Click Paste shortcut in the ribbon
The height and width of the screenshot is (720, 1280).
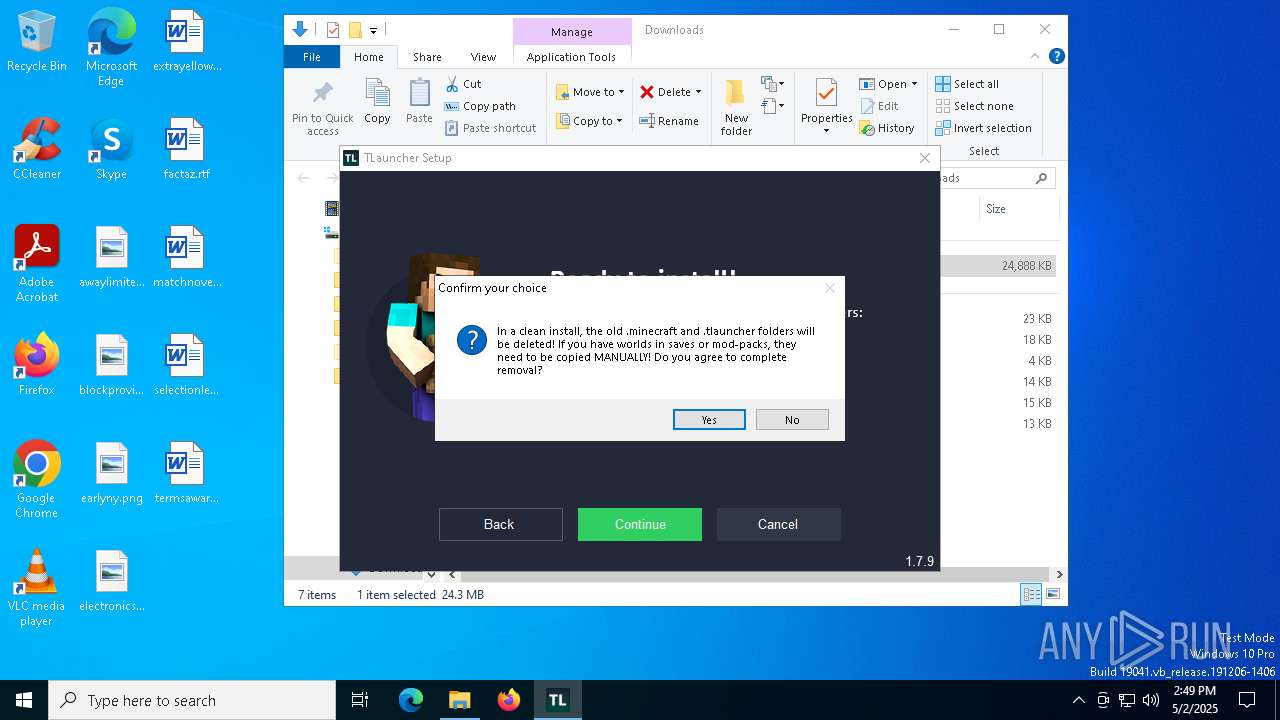(490, 128)
